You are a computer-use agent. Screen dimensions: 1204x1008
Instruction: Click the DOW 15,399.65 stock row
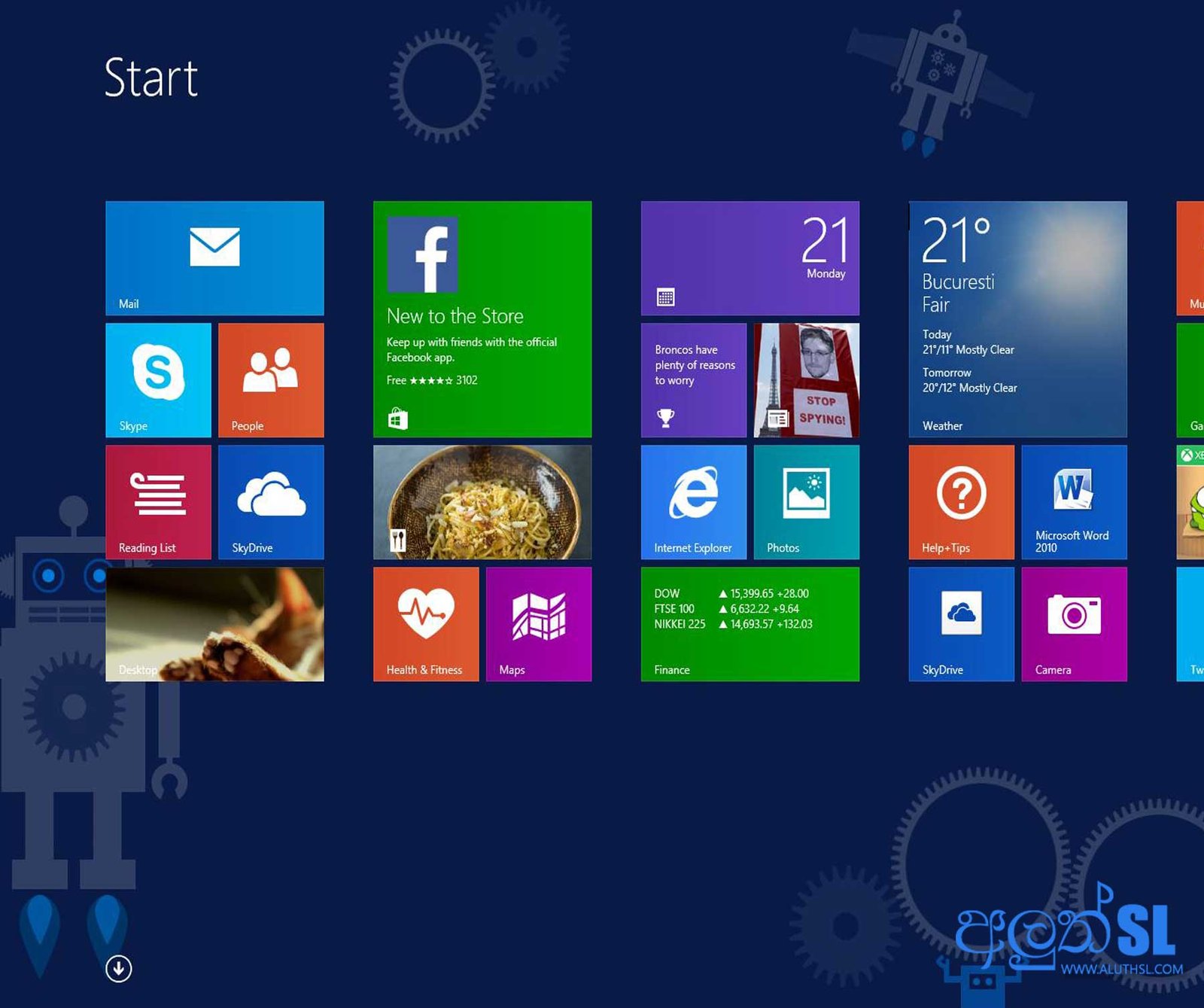[731, 593]
